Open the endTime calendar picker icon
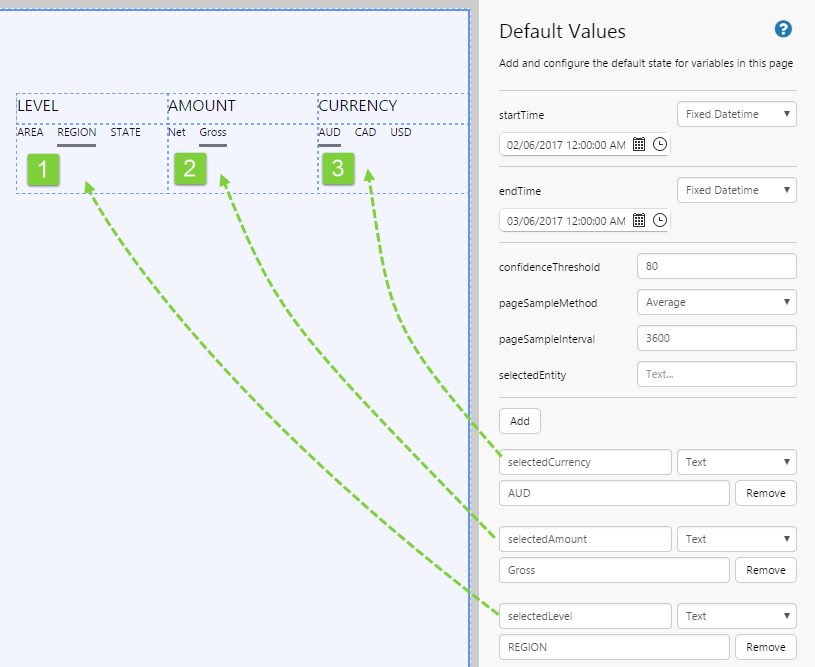Image resolution: width=815 pixels, height=667 pixels. tap(640, 220)
